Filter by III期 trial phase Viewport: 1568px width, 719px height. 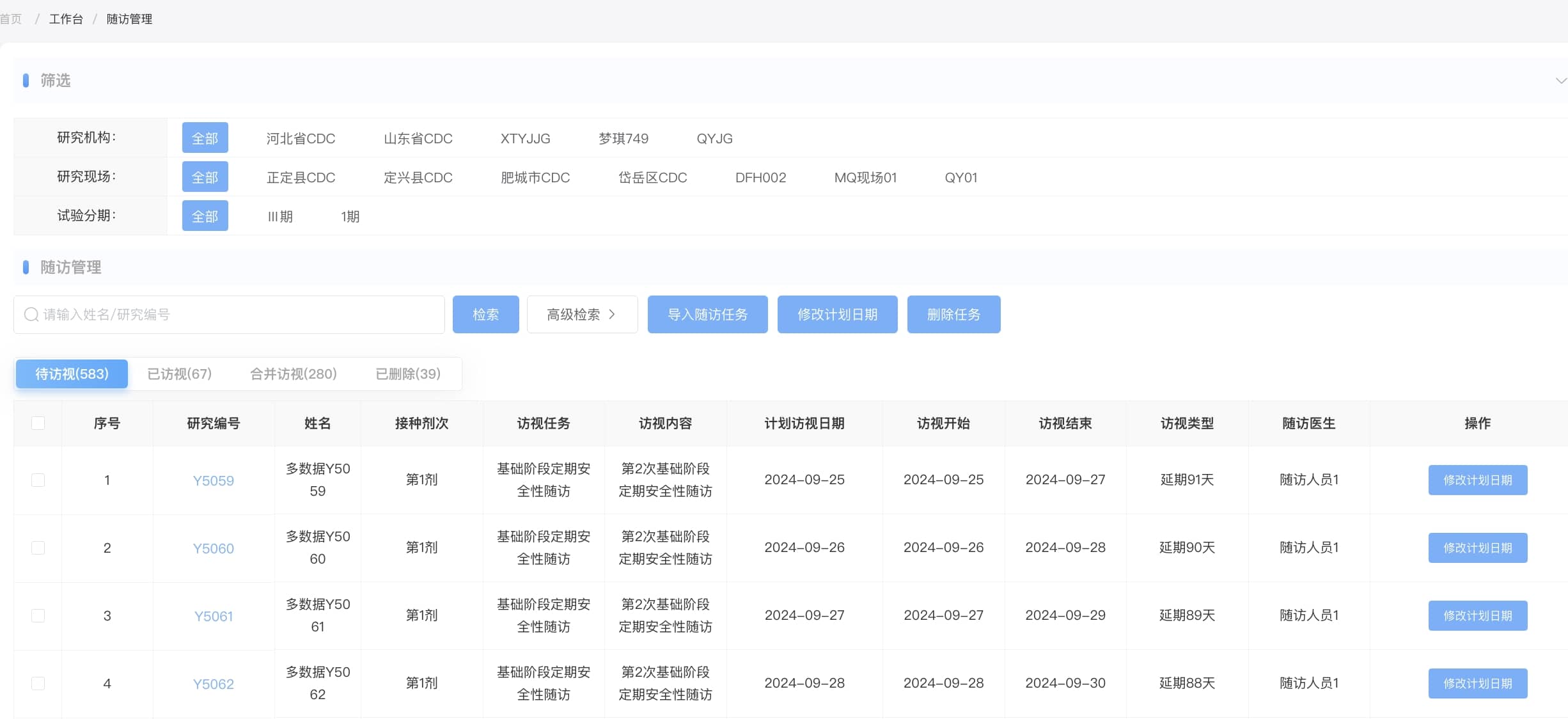tap(280, 217)
